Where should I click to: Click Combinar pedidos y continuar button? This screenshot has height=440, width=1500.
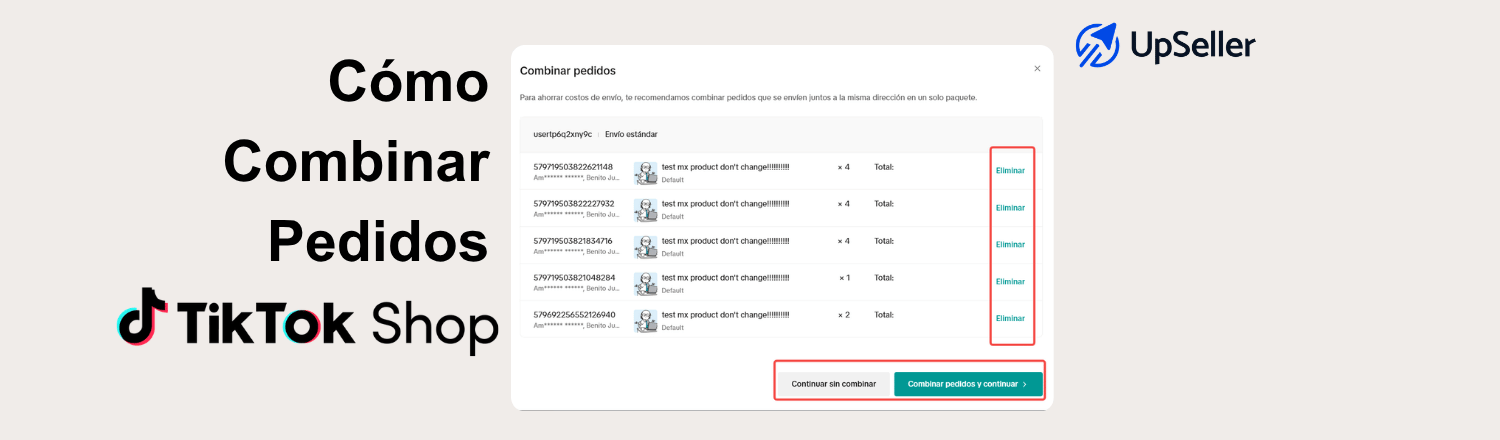coord(968,384)
